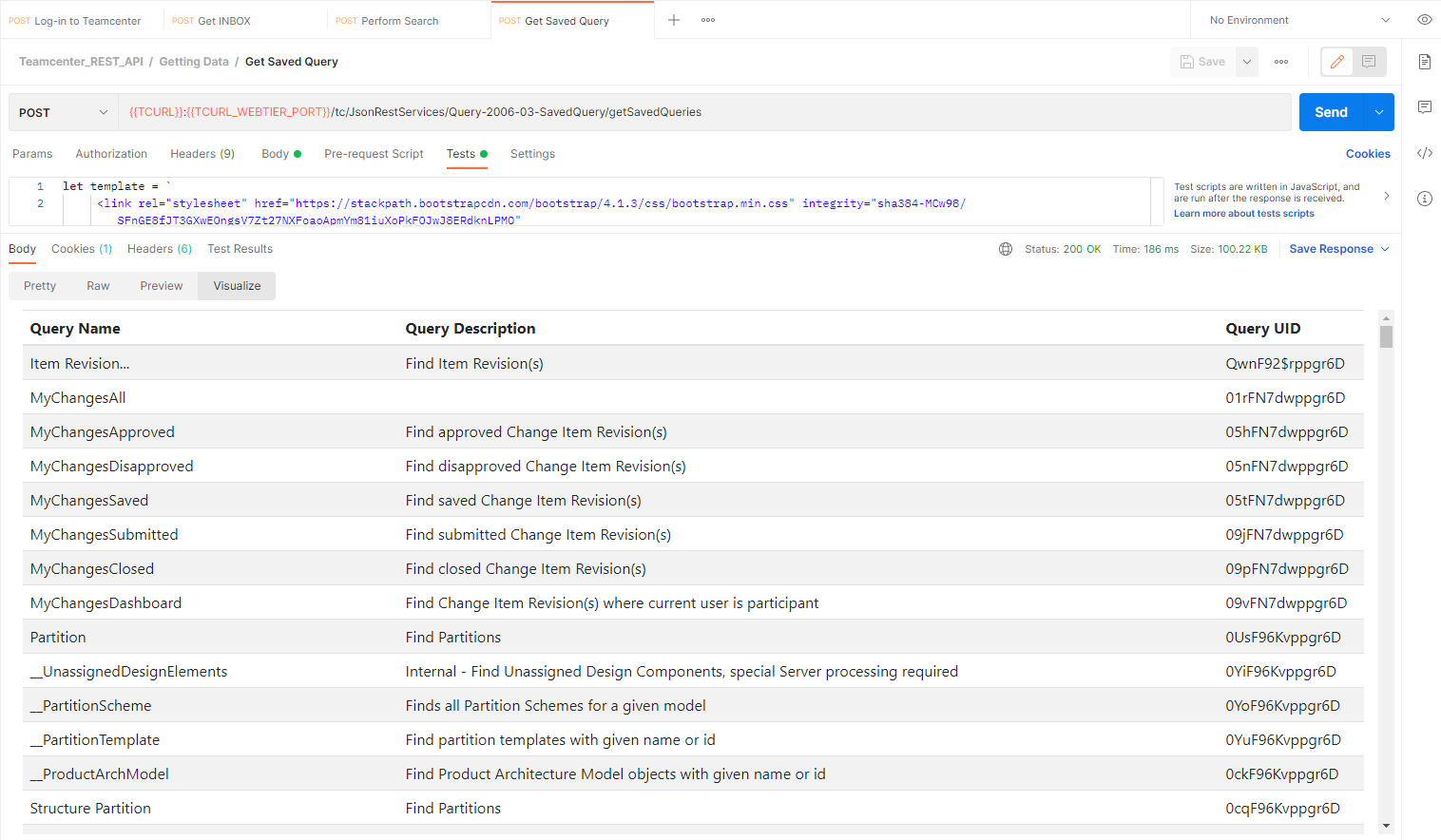Image resolution: width=1441 pixels, height=840 pixels.
Task: Open the Cookies link
Action: pyautogui.click(x=1368, y=154)
